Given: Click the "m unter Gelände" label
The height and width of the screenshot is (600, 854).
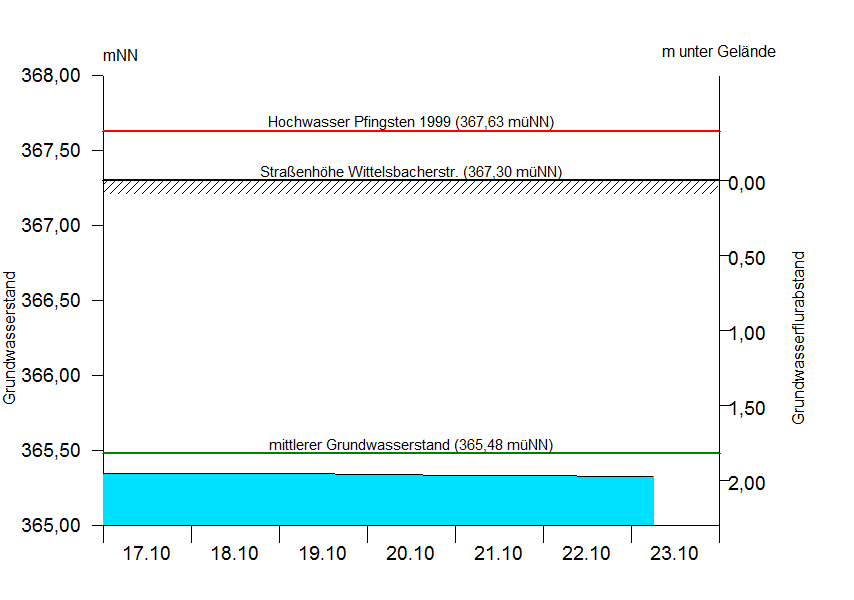Looking at the screenshot, I should pyautogui.click(x=718, y=52).
